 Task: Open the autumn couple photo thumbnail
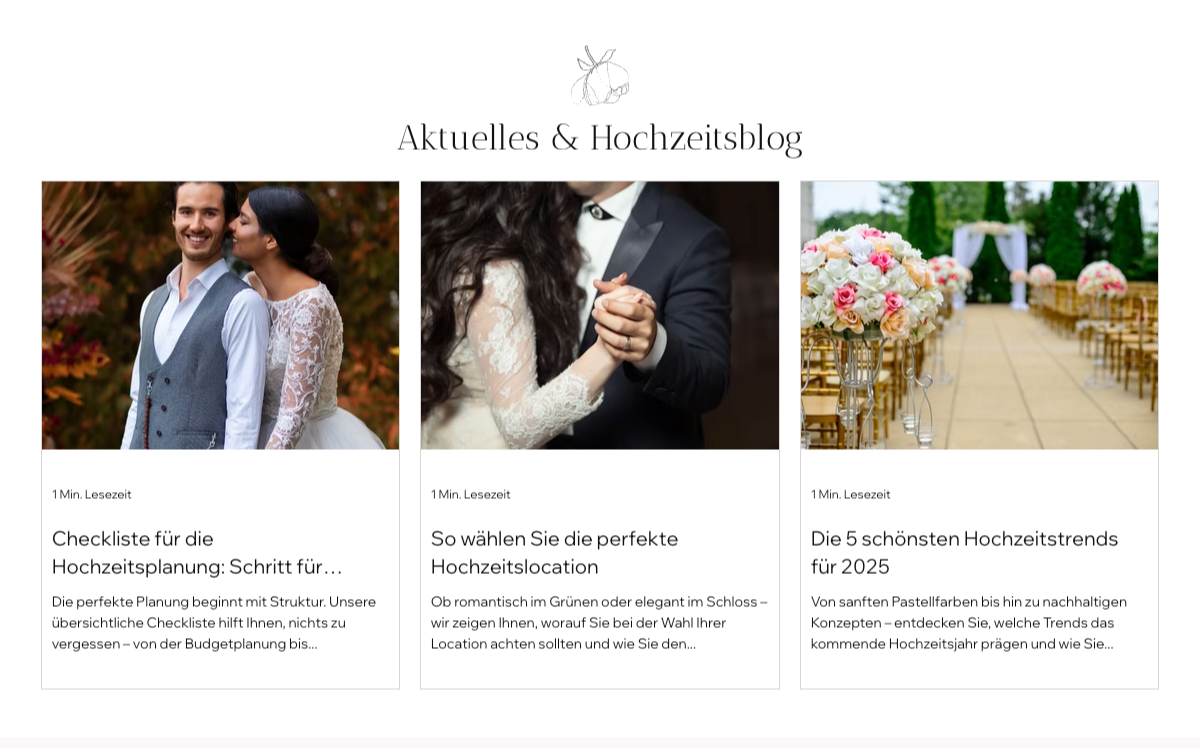pos(220,315)
